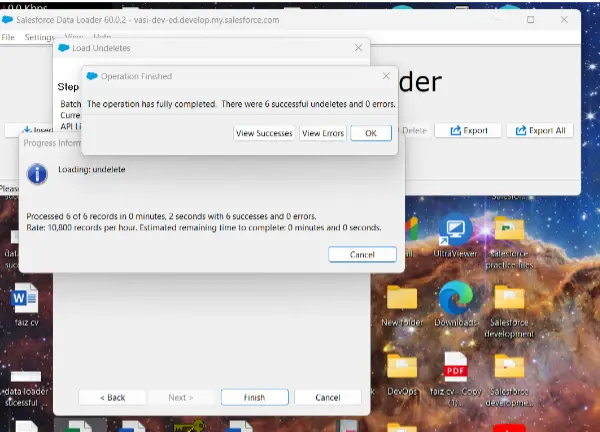
Task: Open the DevOps folder
Action: click(x=402, y=375)
